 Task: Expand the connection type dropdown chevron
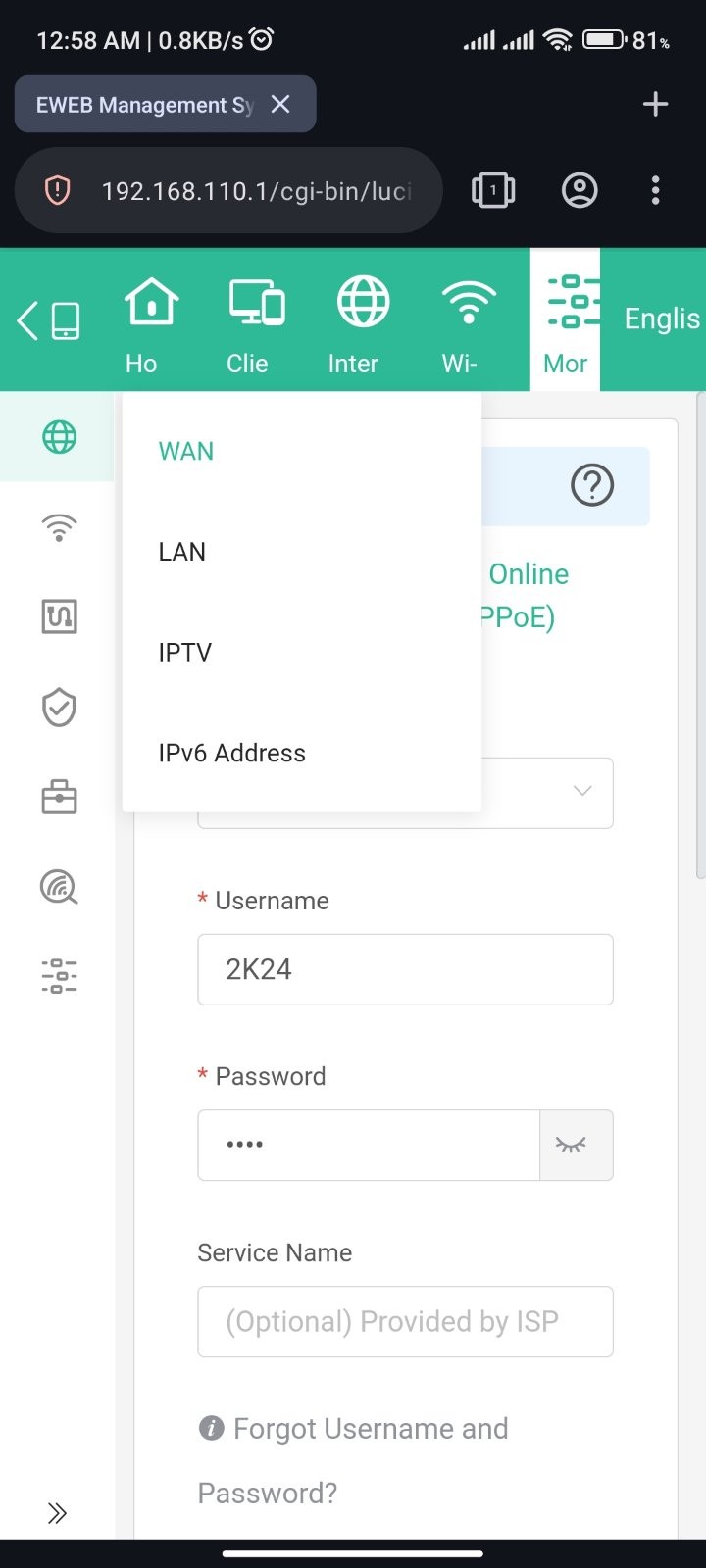tap(582, 791)
